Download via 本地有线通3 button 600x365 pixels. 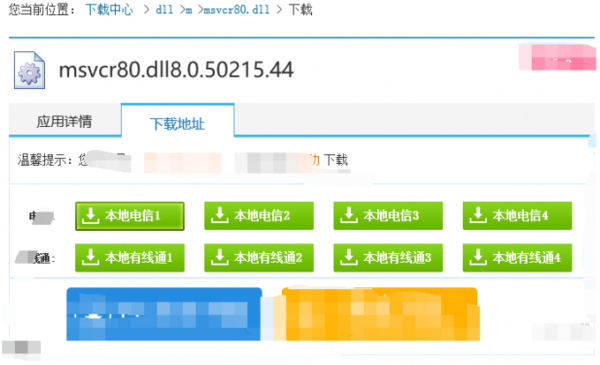pyautogui.click(x=388, y=258)
